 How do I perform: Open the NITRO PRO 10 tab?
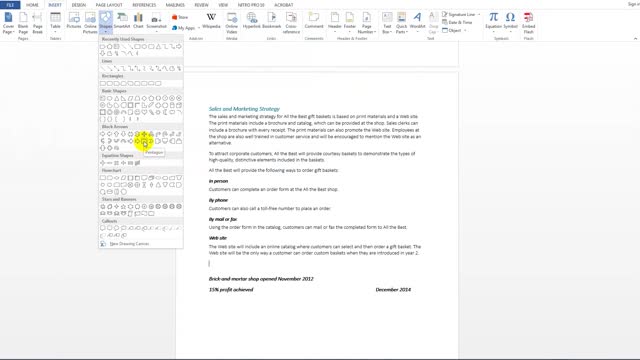point(251,5)
